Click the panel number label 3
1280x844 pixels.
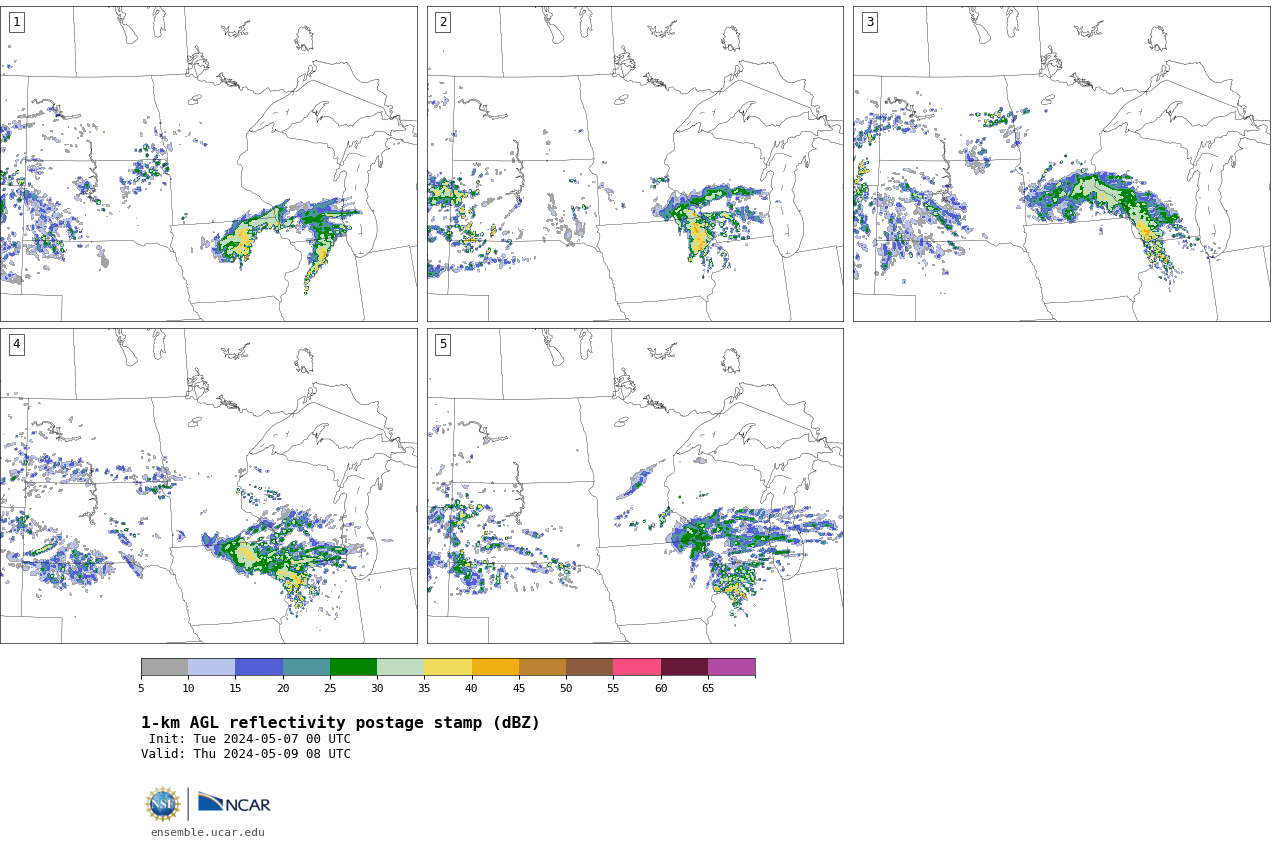pos(869,22)
